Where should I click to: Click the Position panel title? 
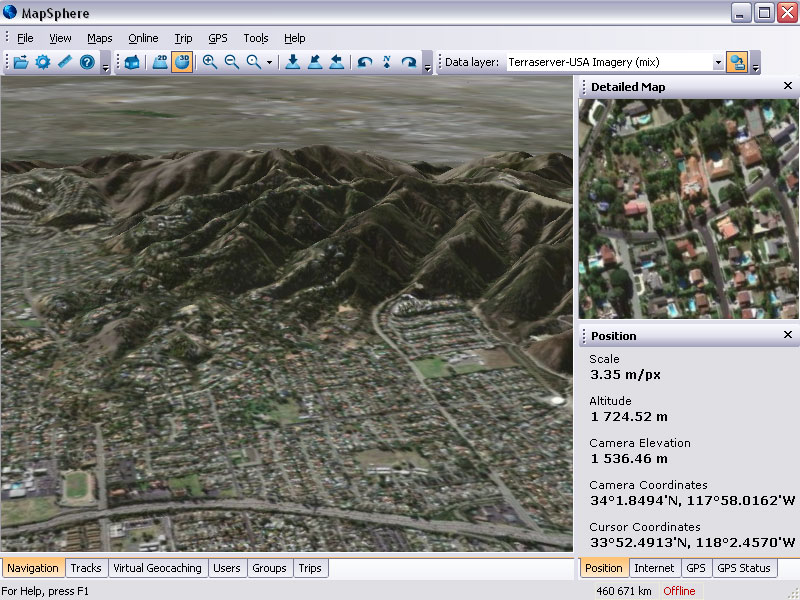tap(614, 336)
